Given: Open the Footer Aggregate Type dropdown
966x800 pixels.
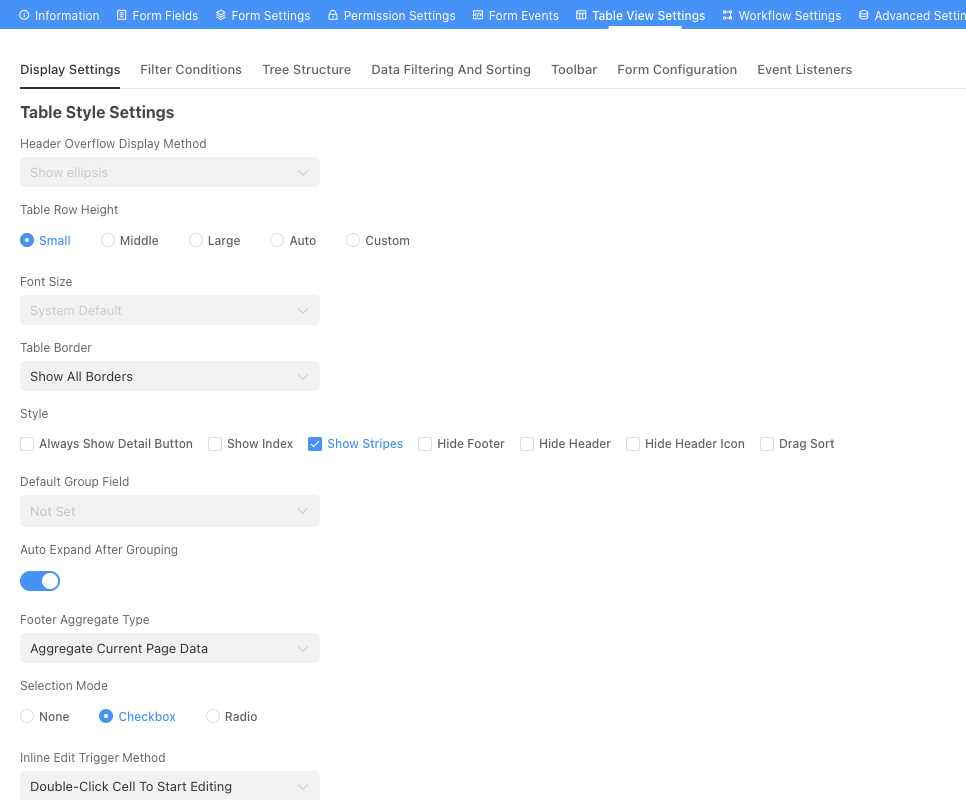Looking at the screenshot, I should tap(169, 648).
